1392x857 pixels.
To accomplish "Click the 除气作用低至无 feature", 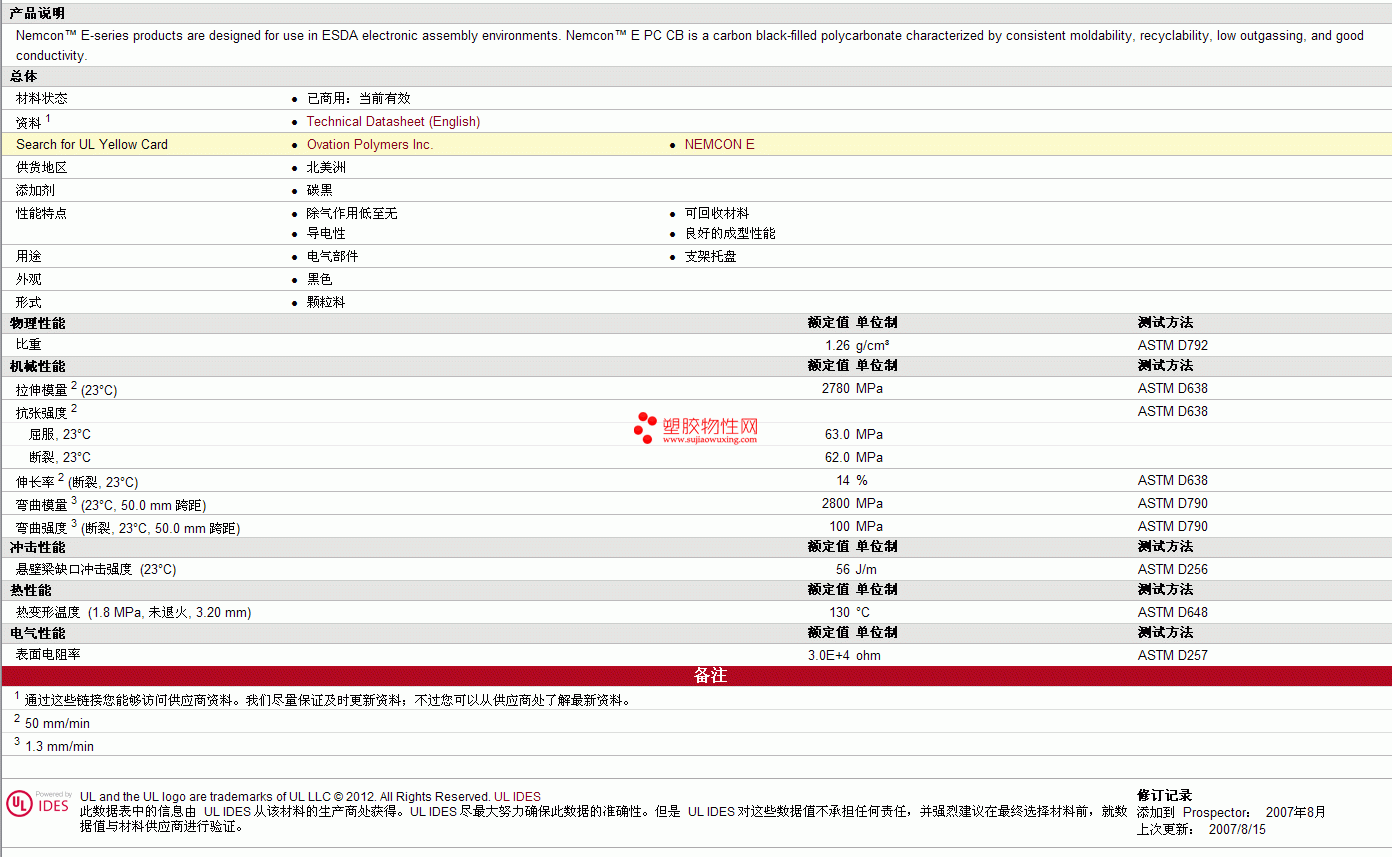I will click(352, 213).
